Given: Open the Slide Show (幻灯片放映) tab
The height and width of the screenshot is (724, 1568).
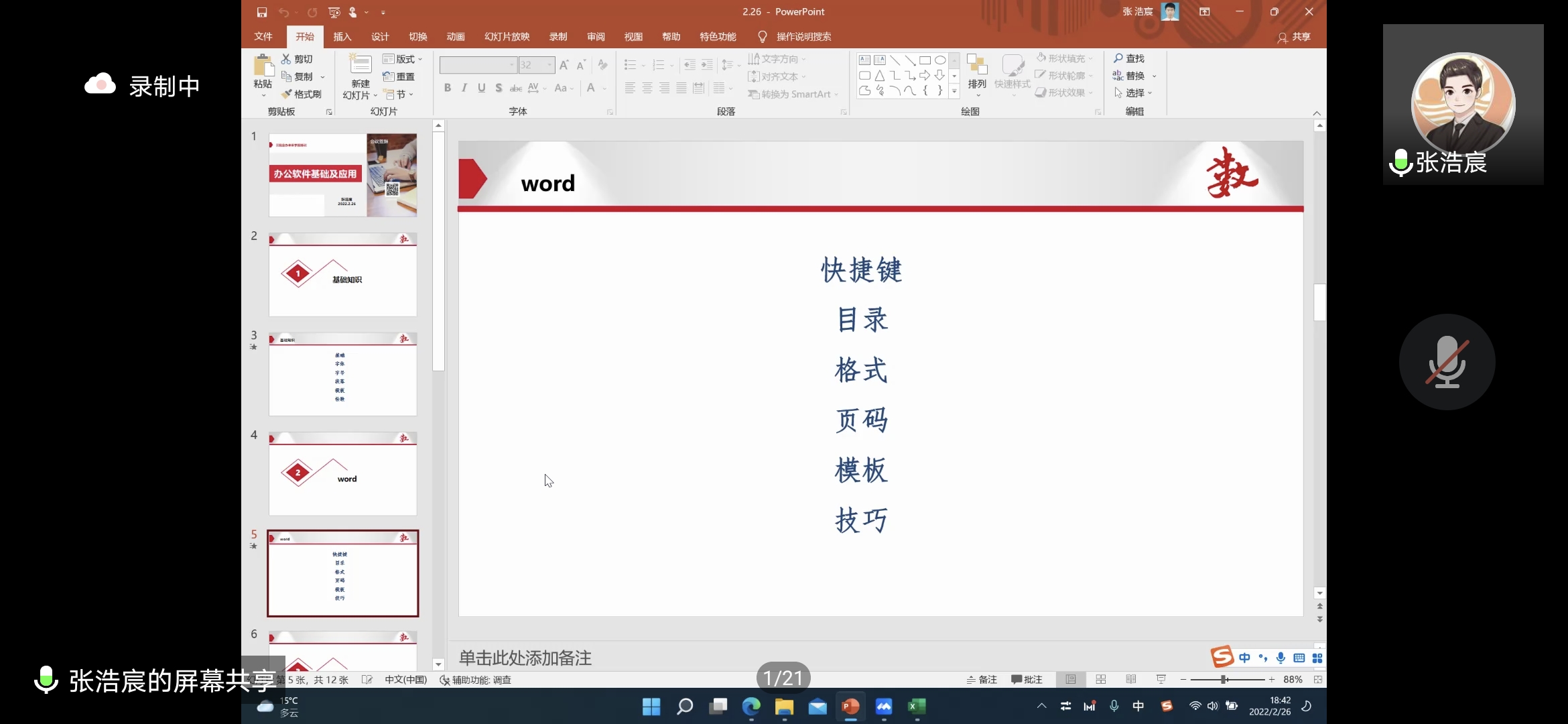Looking at the screenshot, I should [507, 37].
